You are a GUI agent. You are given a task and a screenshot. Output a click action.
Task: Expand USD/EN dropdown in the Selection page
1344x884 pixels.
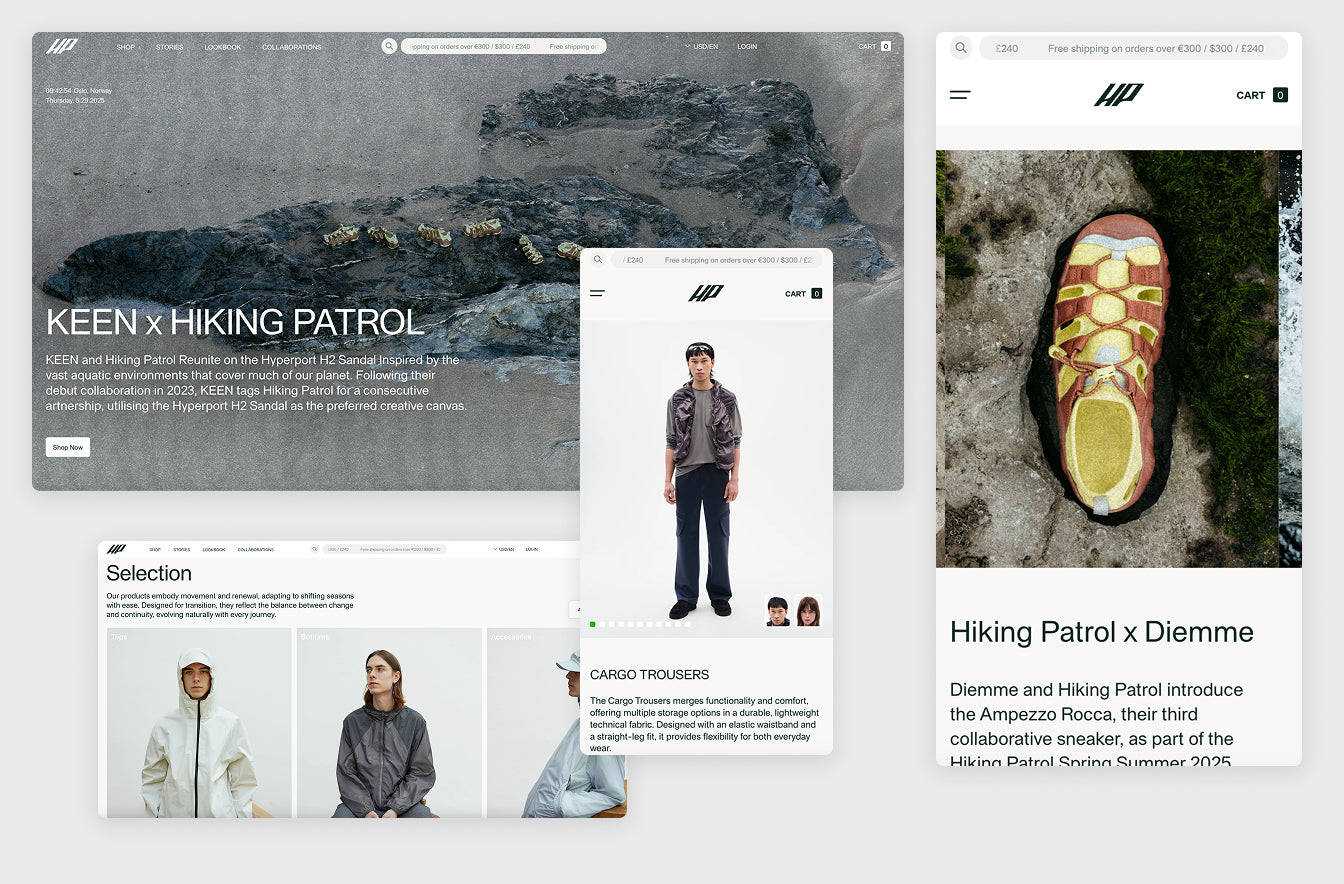[504, 549]
